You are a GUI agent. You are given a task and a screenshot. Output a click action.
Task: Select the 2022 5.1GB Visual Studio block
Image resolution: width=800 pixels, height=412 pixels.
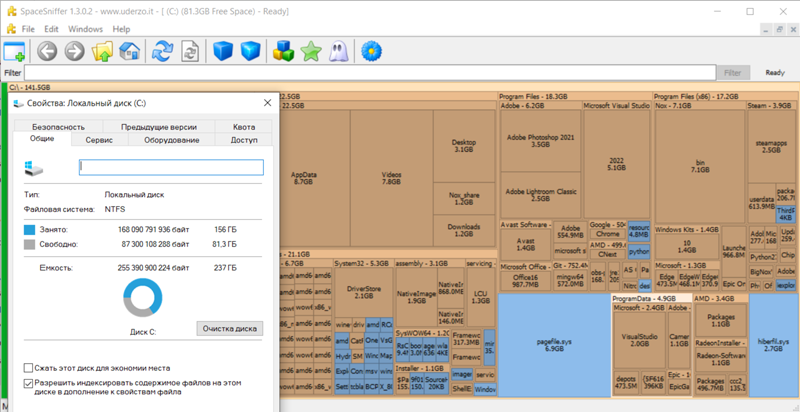616,164
